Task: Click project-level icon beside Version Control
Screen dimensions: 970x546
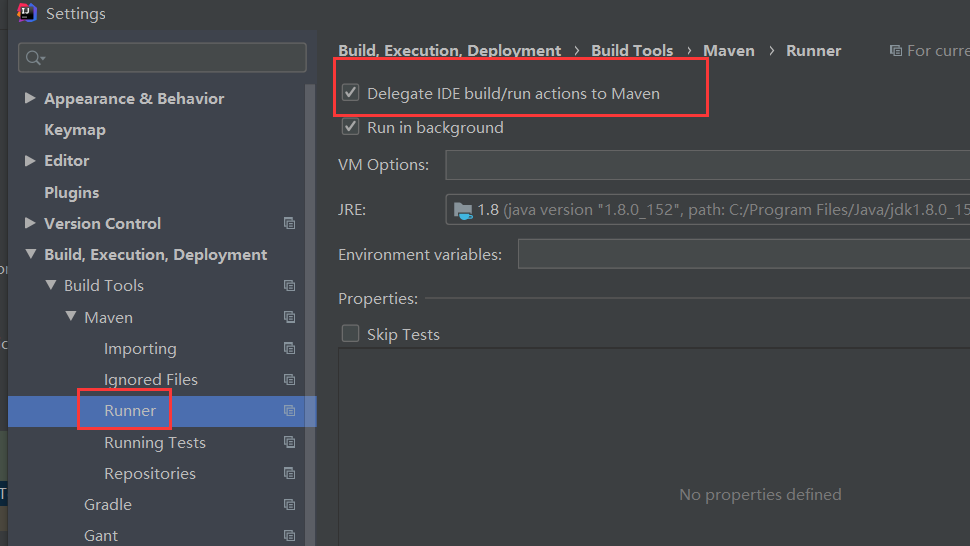Action: [x=289, y=223]
